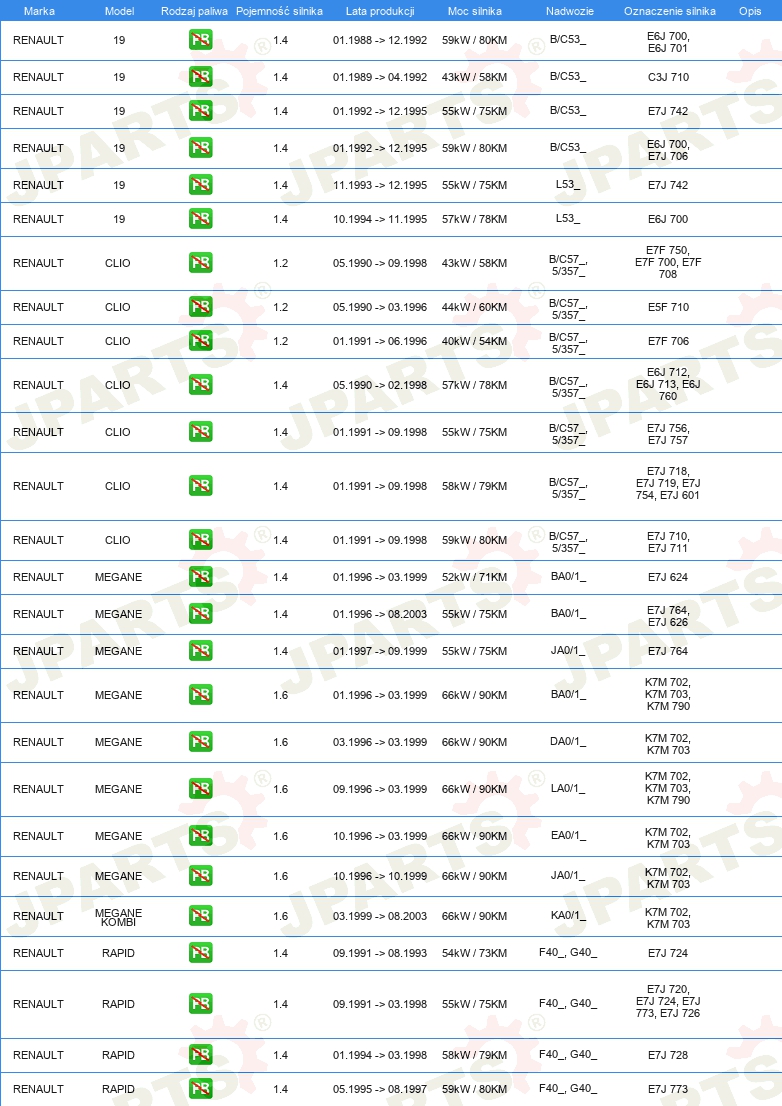
Task: Click the fuel icon in the 10.1994 -> 11.1995 row
Action: [x=201, y=219]
